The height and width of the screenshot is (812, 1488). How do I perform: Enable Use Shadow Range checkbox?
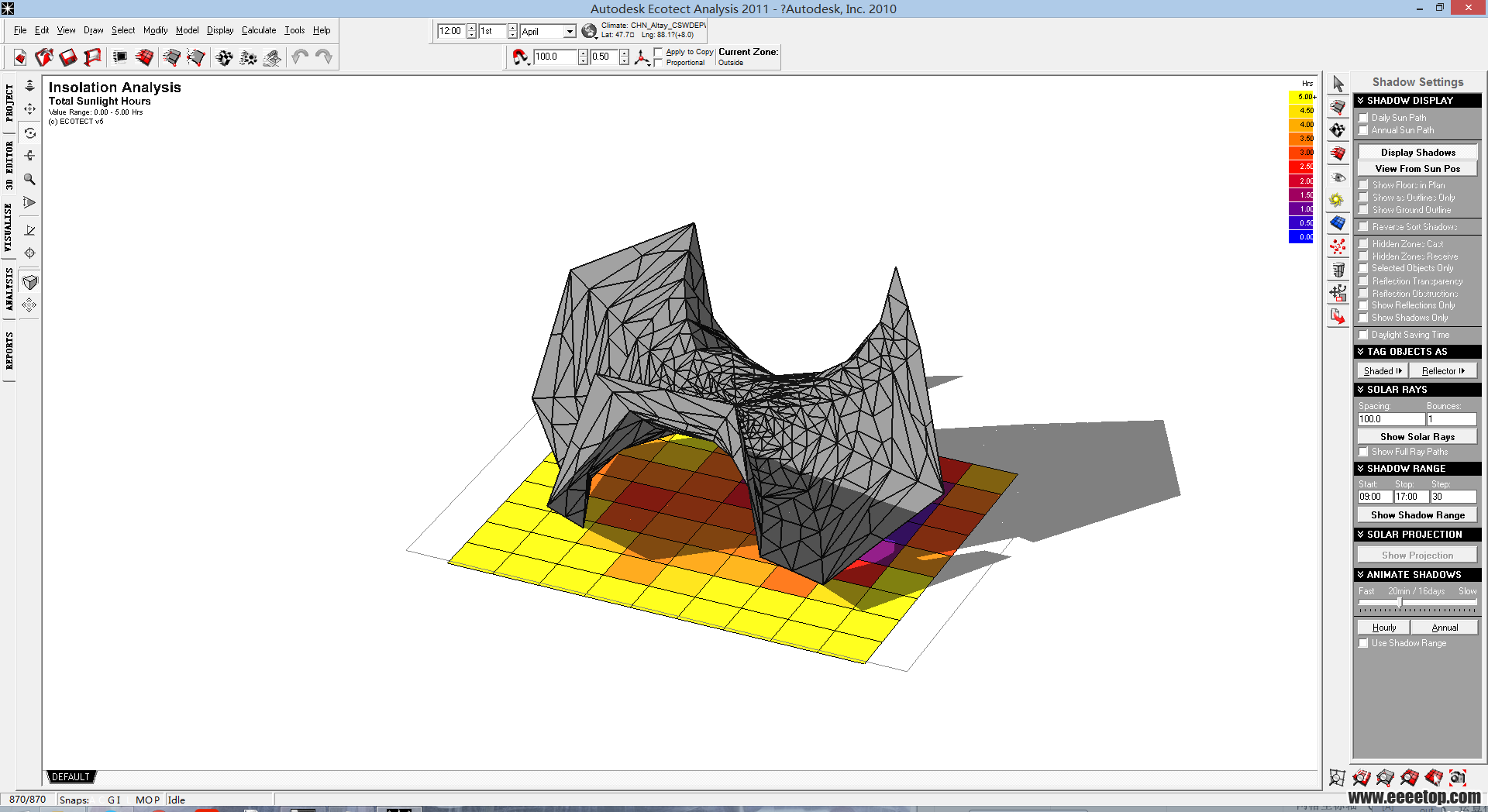1363,643
